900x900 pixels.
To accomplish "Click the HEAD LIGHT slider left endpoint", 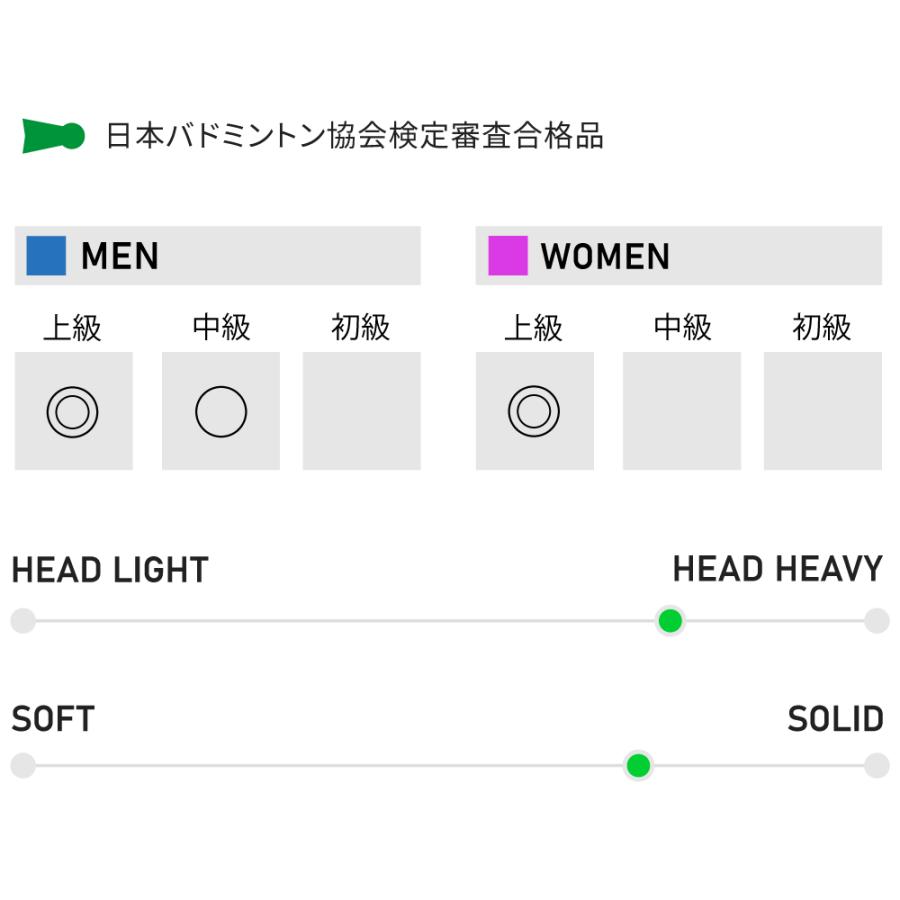I will (x=23, y=621).
